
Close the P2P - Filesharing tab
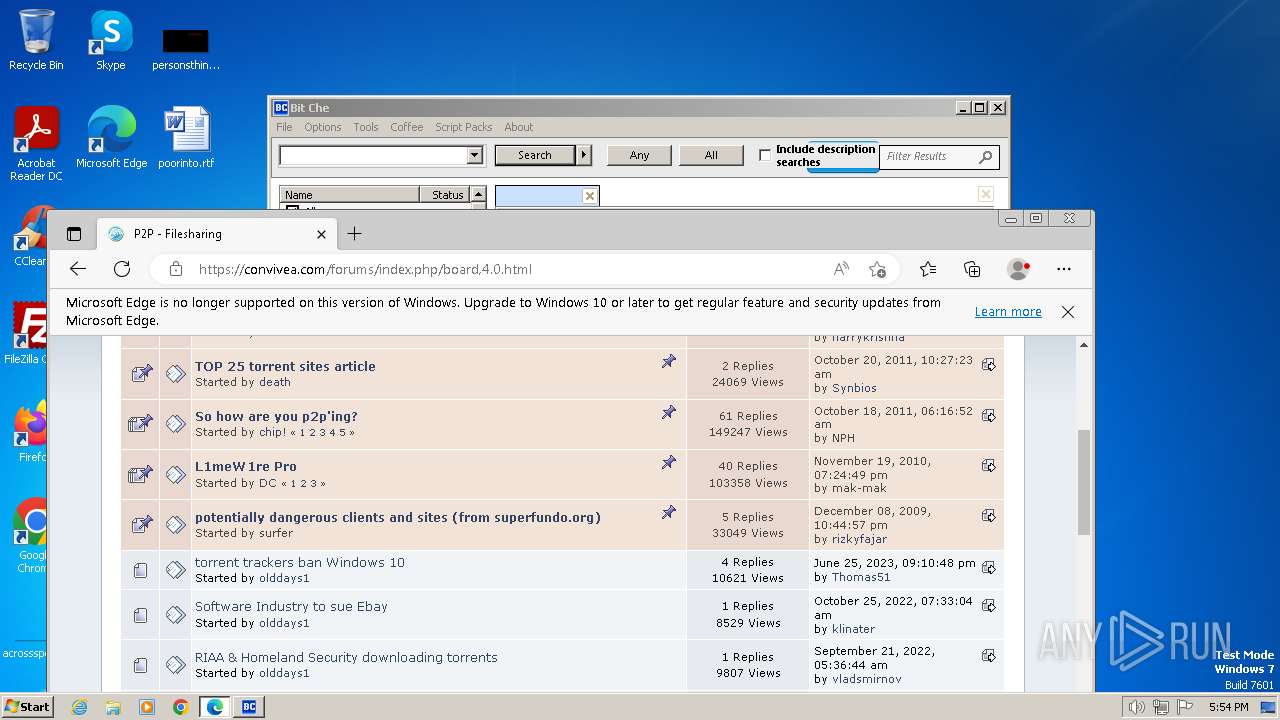321,234
